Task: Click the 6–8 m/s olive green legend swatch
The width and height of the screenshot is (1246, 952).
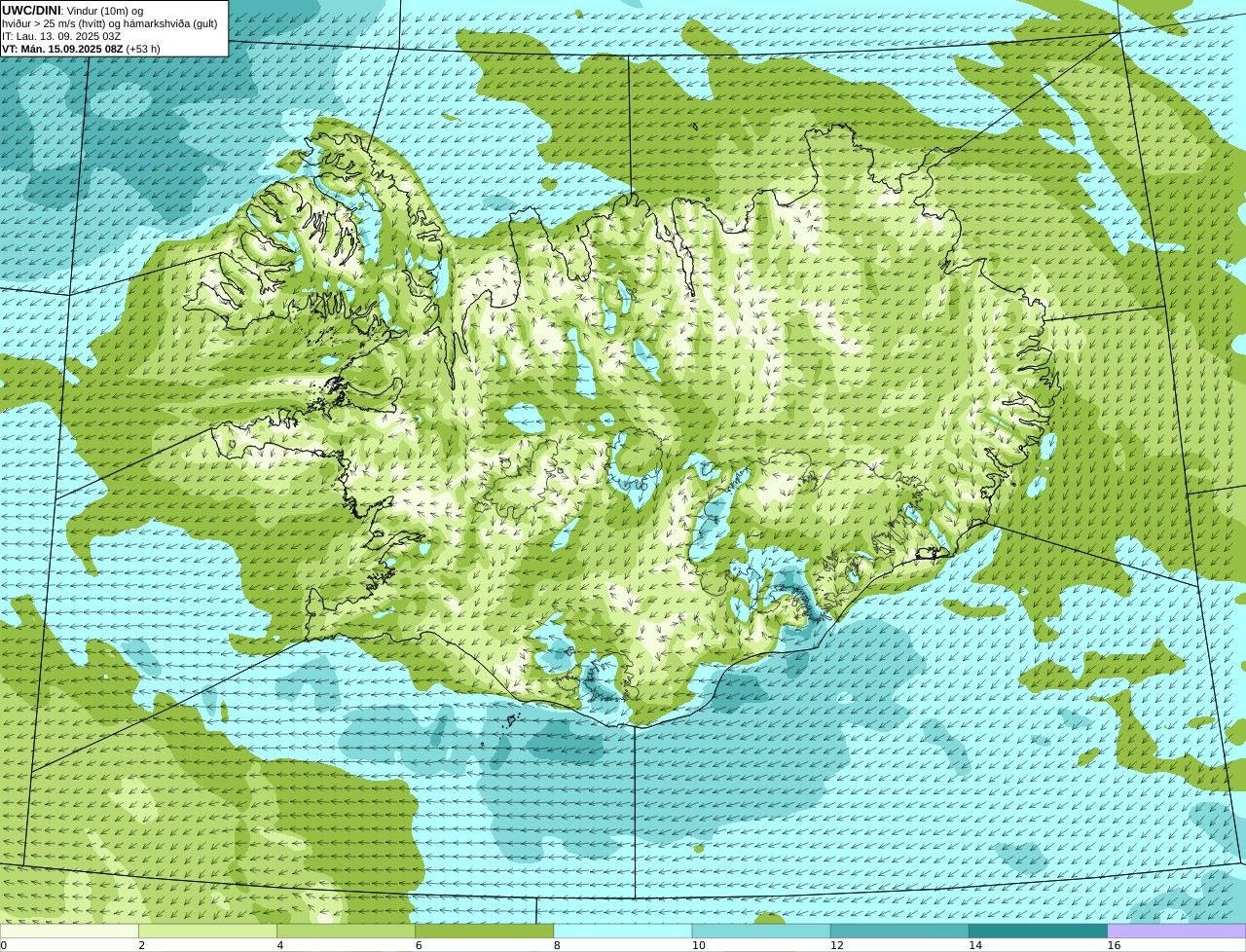Action: pyautogui.click(x=484, y=932)
